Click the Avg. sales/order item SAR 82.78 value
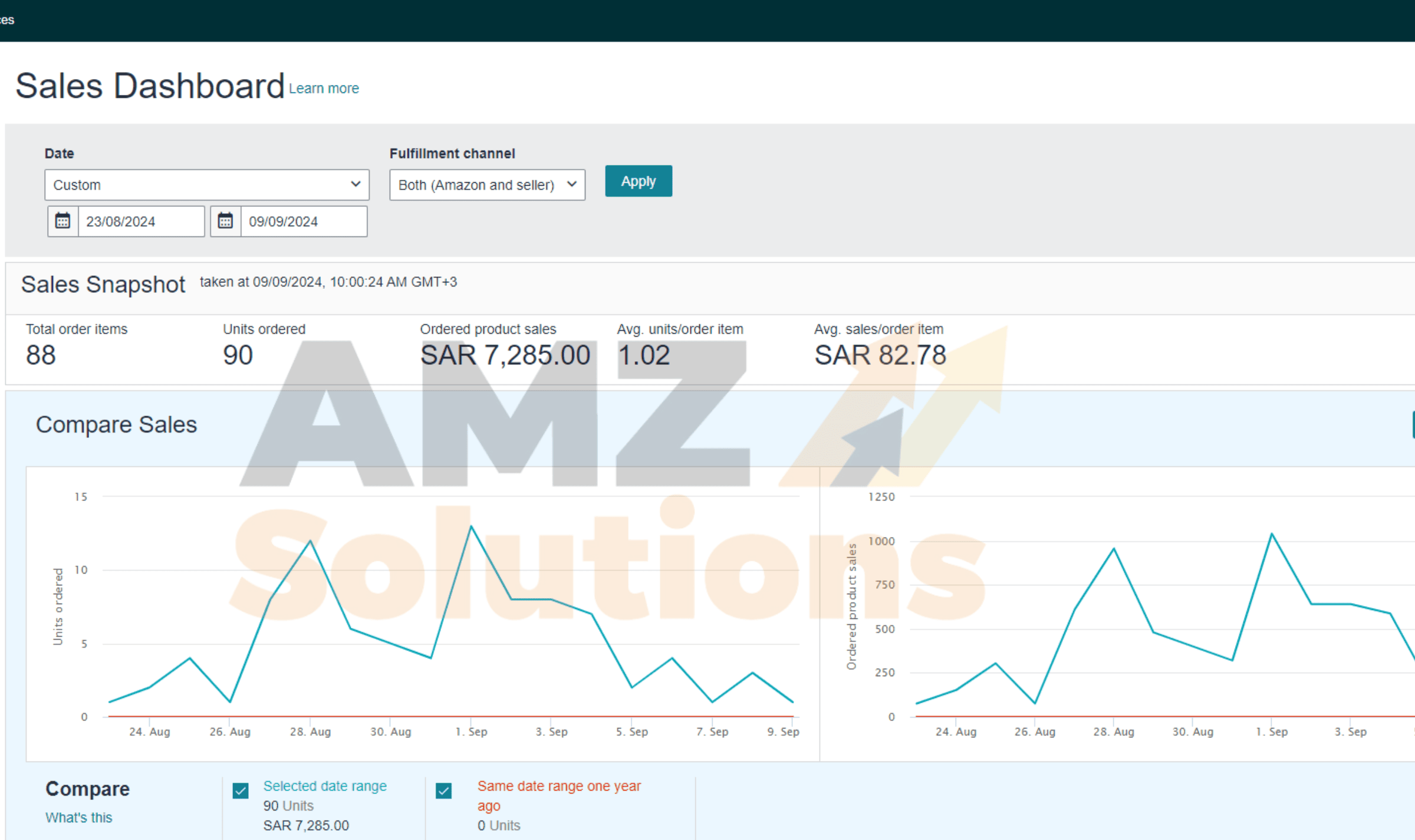 [x=880, y=355]
